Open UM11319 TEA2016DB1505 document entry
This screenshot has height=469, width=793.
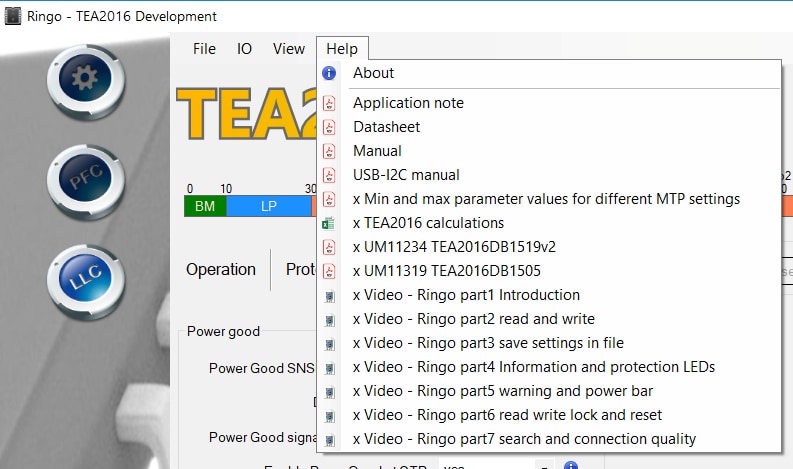[446, 271]
